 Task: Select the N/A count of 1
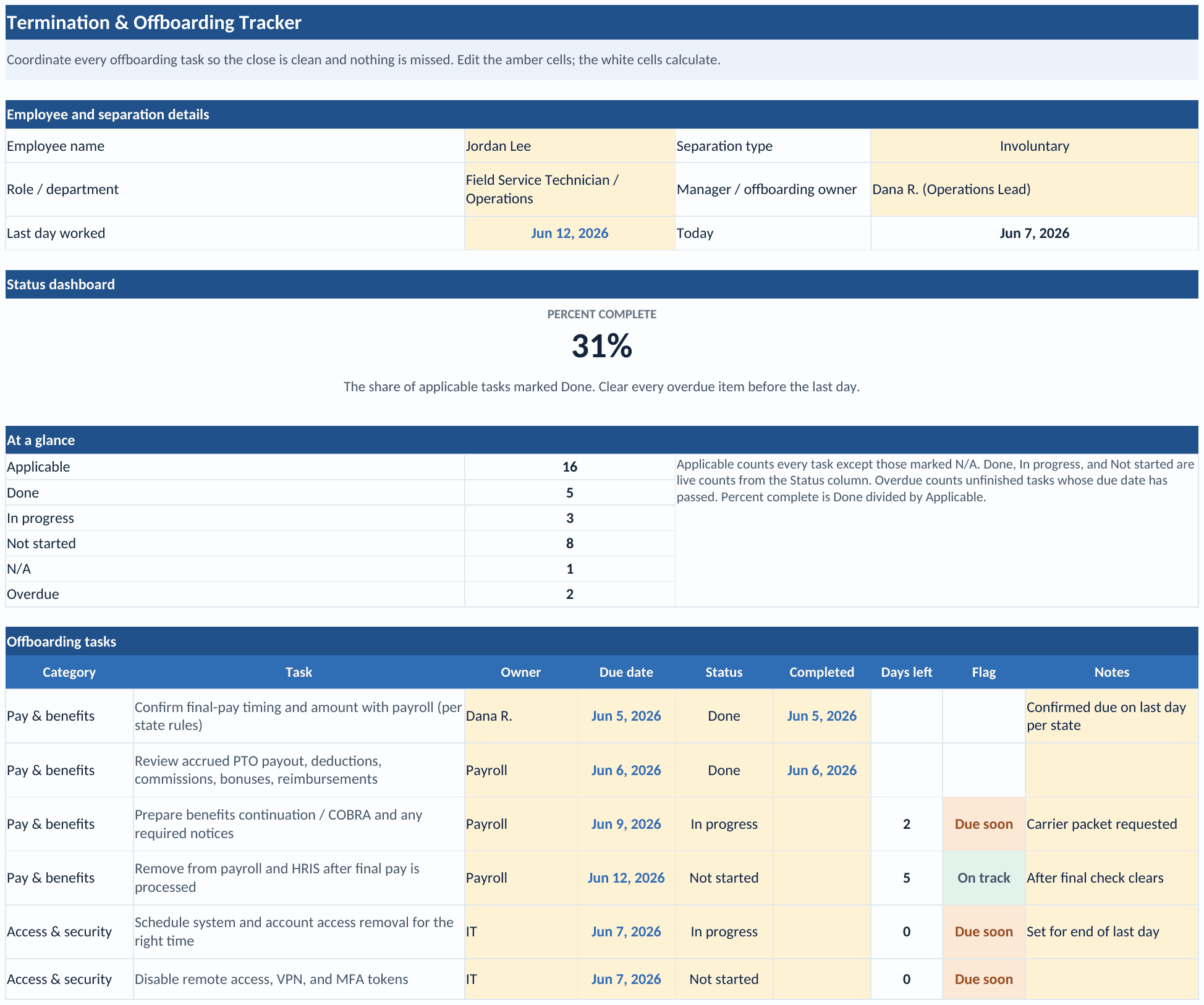tap(569, 569)
